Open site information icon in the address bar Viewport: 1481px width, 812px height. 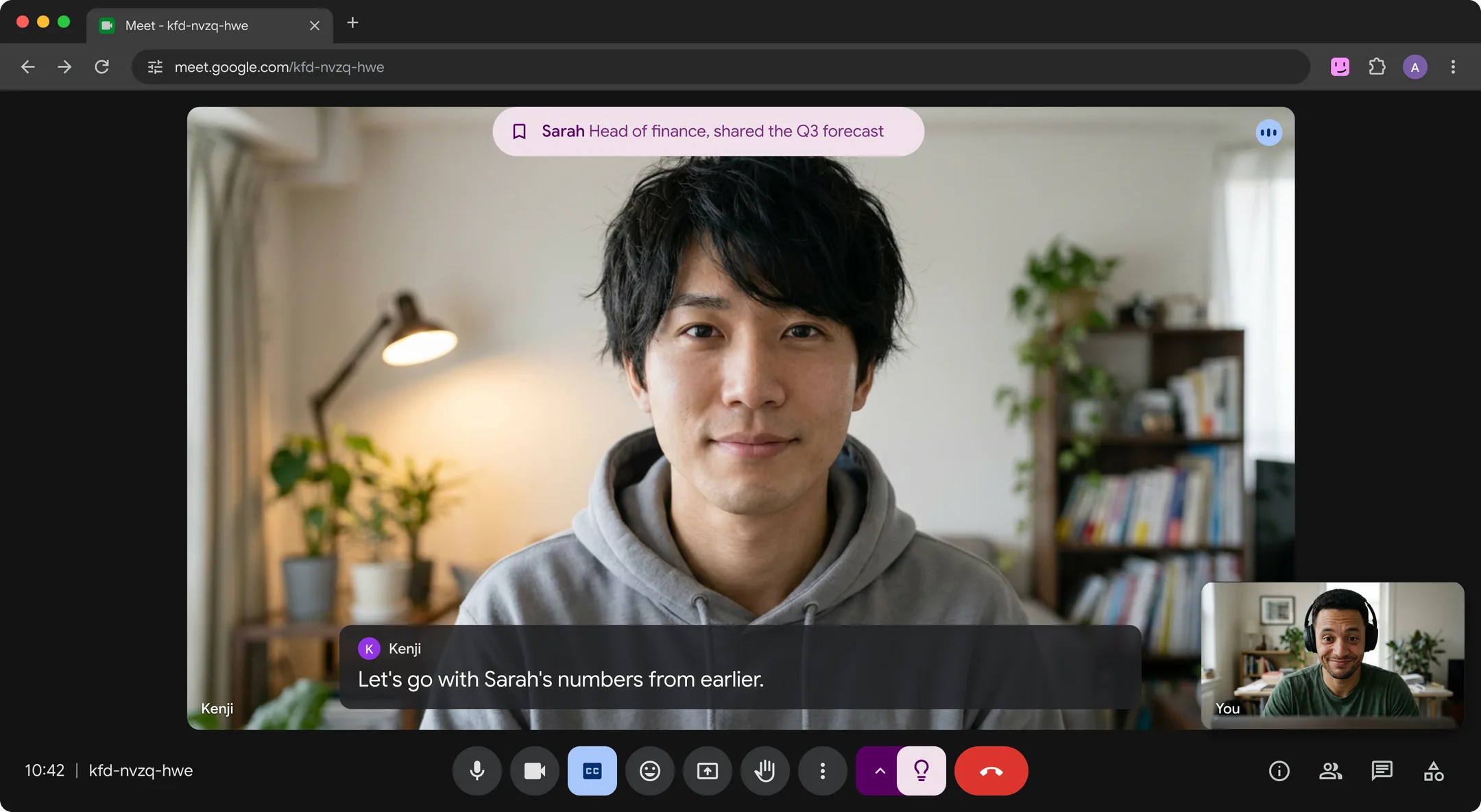point(156,67)
